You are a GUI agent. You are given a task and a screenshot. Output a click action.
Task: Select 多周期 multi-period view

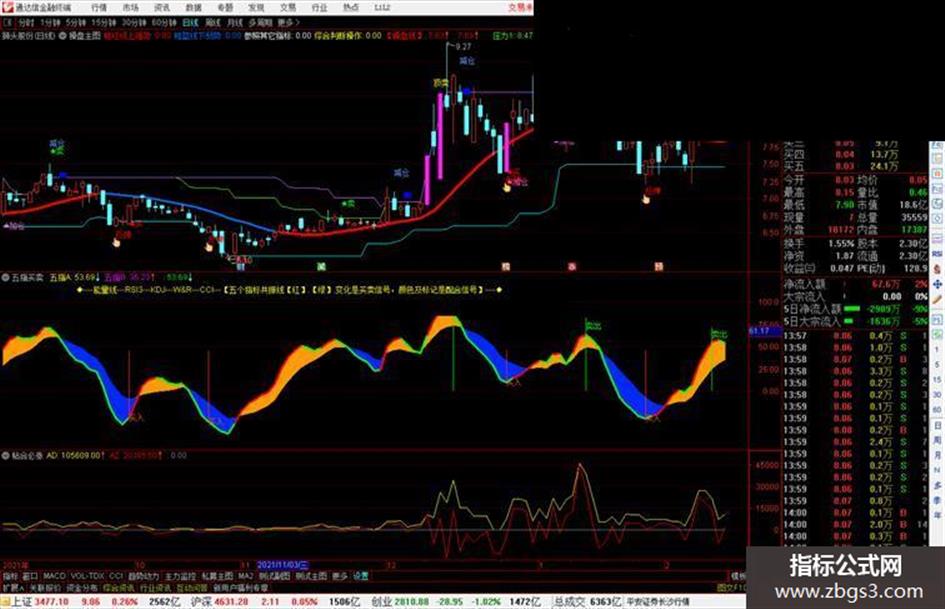click(x=260, y=23)
